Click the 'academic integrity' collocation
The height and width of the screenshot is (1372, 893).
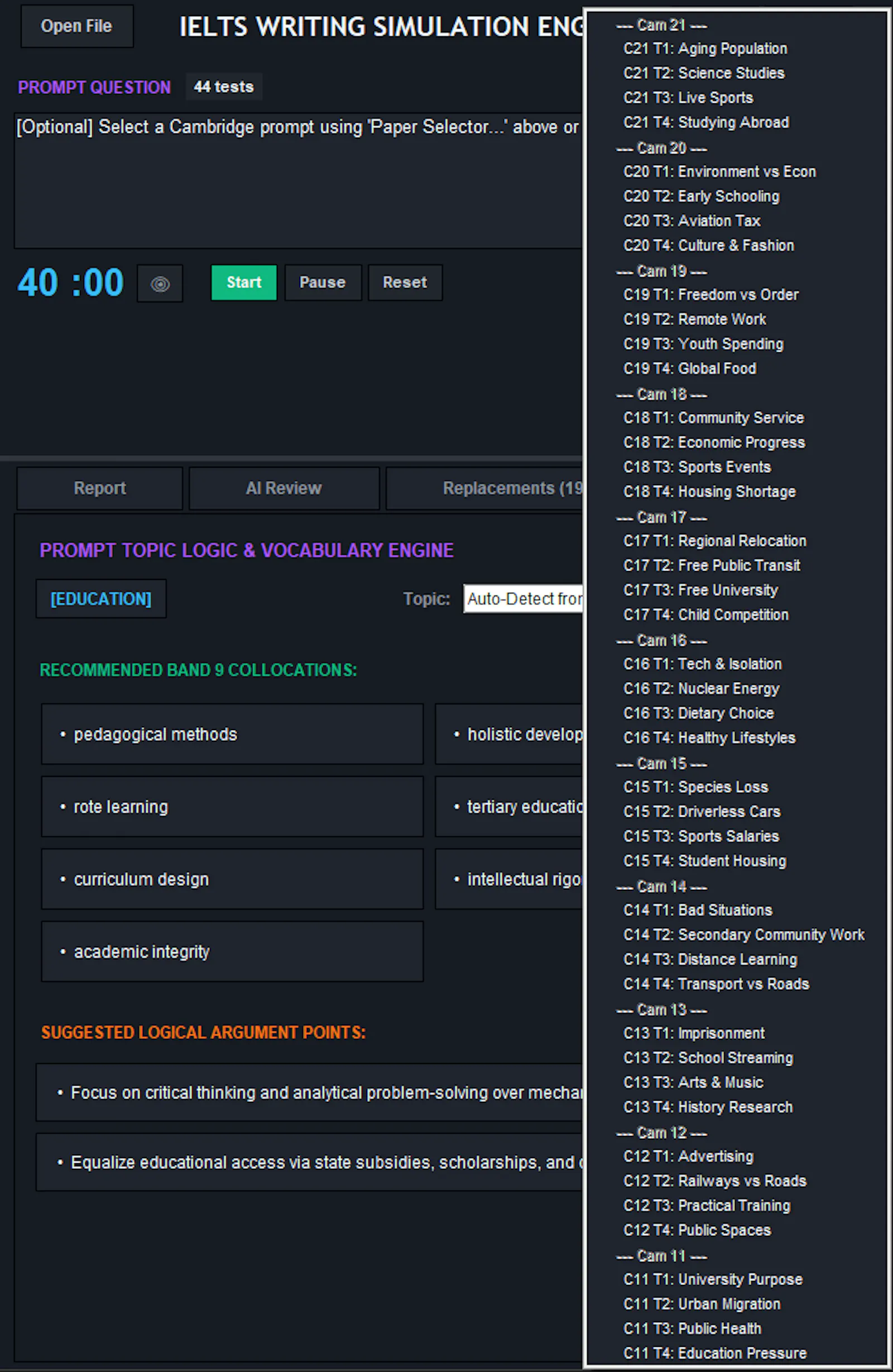point(232,952)
